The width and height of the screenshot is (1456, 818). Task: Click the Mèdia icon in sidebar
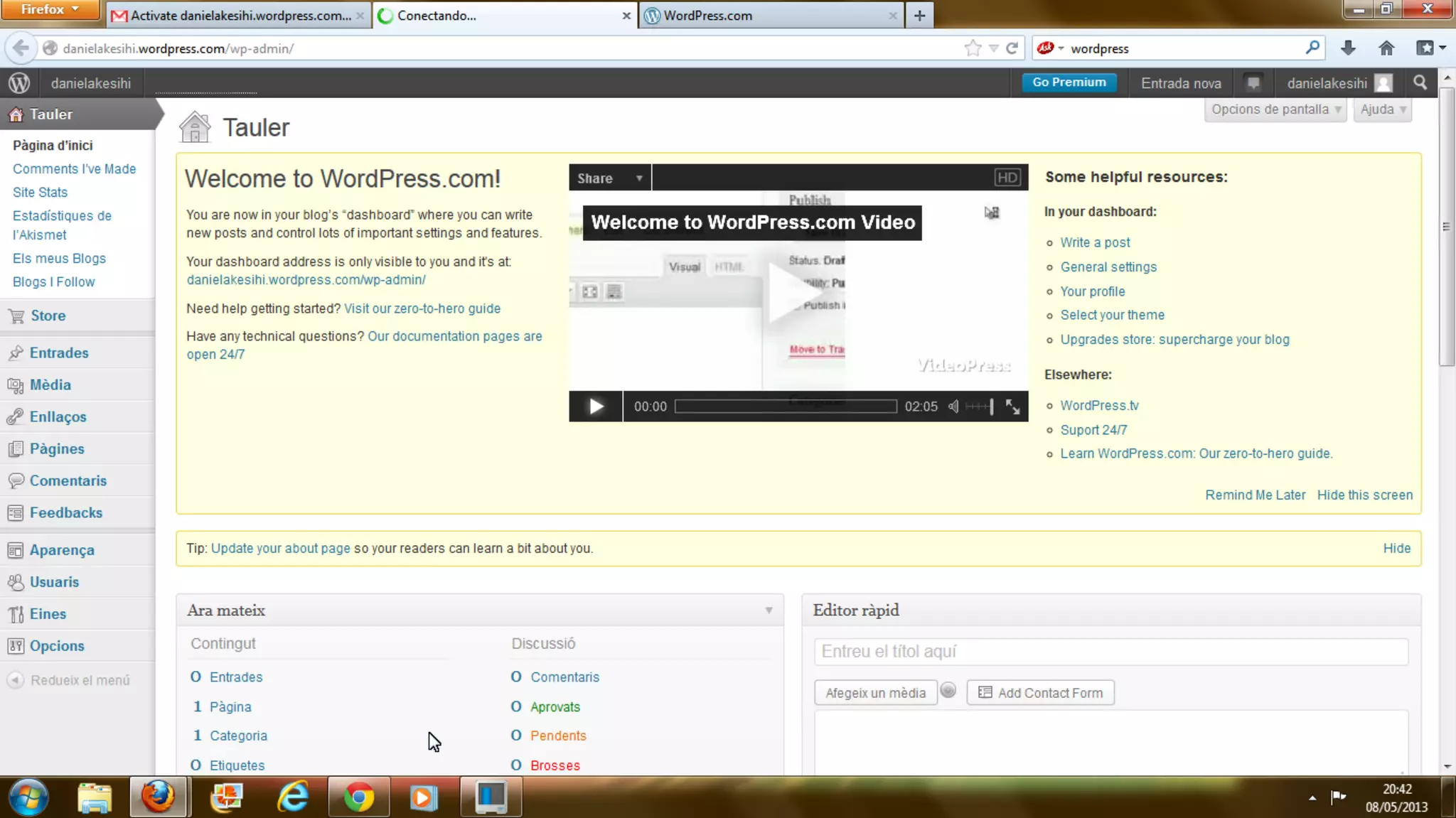16,385
